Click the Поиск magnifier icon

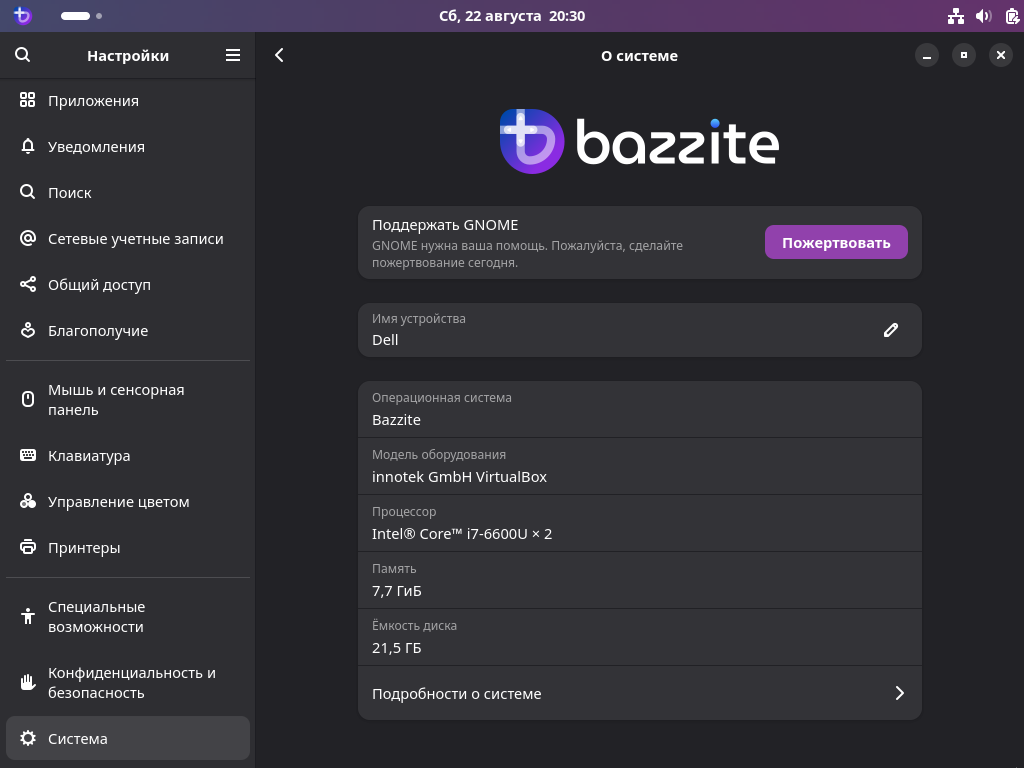[x=27, y=192]
